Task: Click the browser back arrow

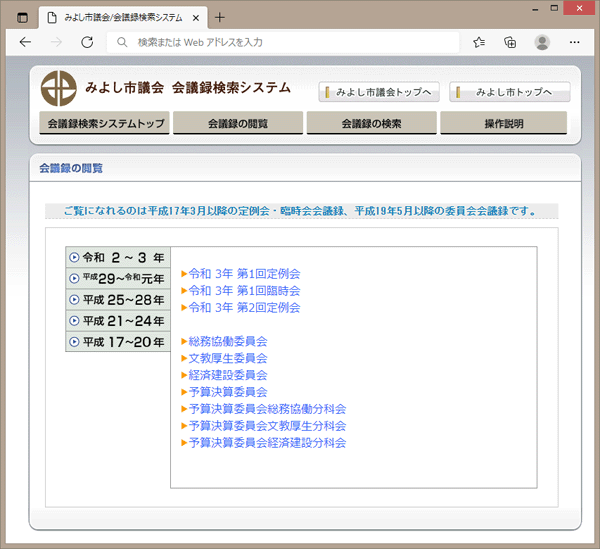Action: 25,42
